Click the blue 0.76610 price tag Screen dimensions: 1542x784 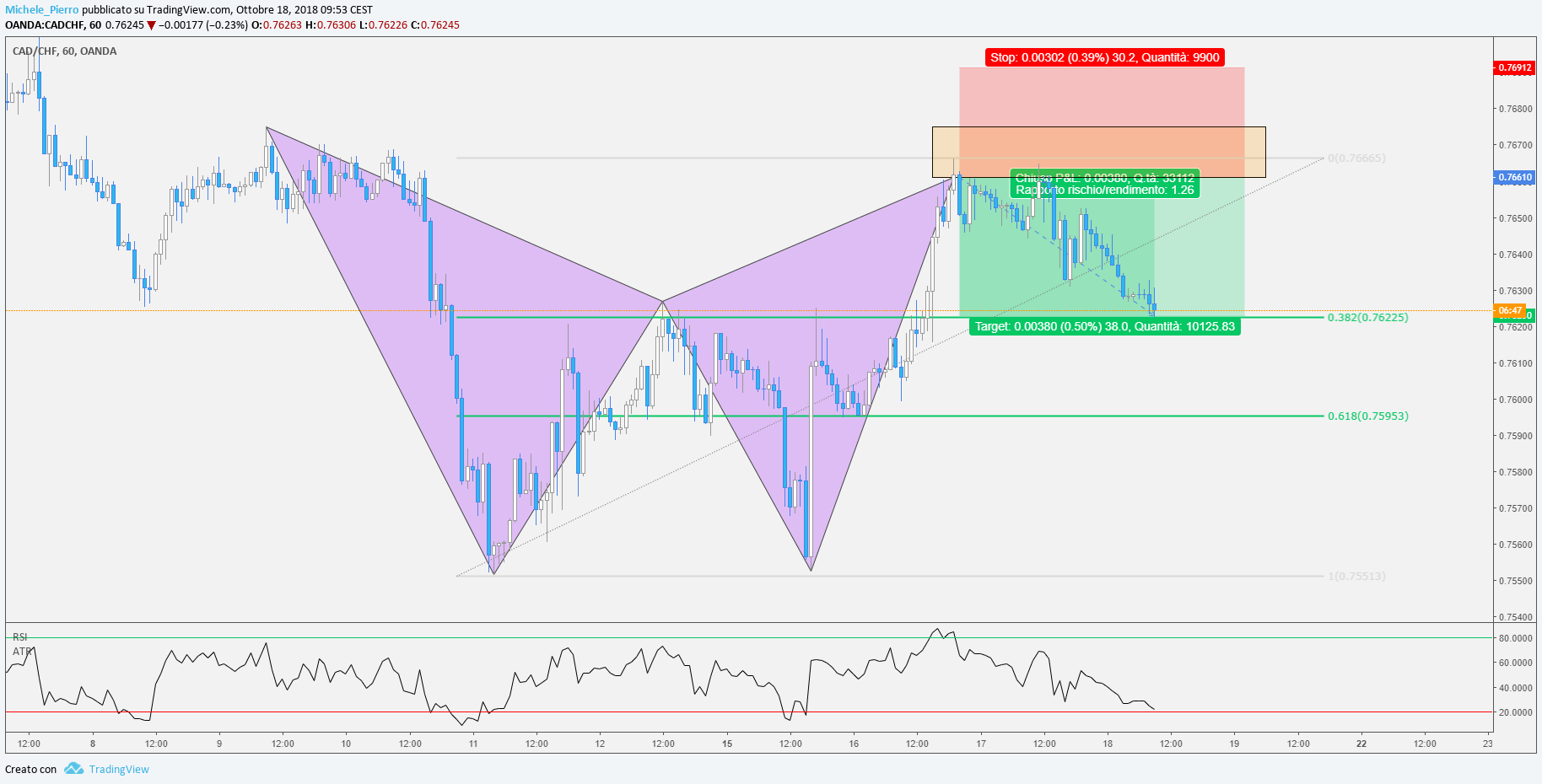(x=1515, y=177)
